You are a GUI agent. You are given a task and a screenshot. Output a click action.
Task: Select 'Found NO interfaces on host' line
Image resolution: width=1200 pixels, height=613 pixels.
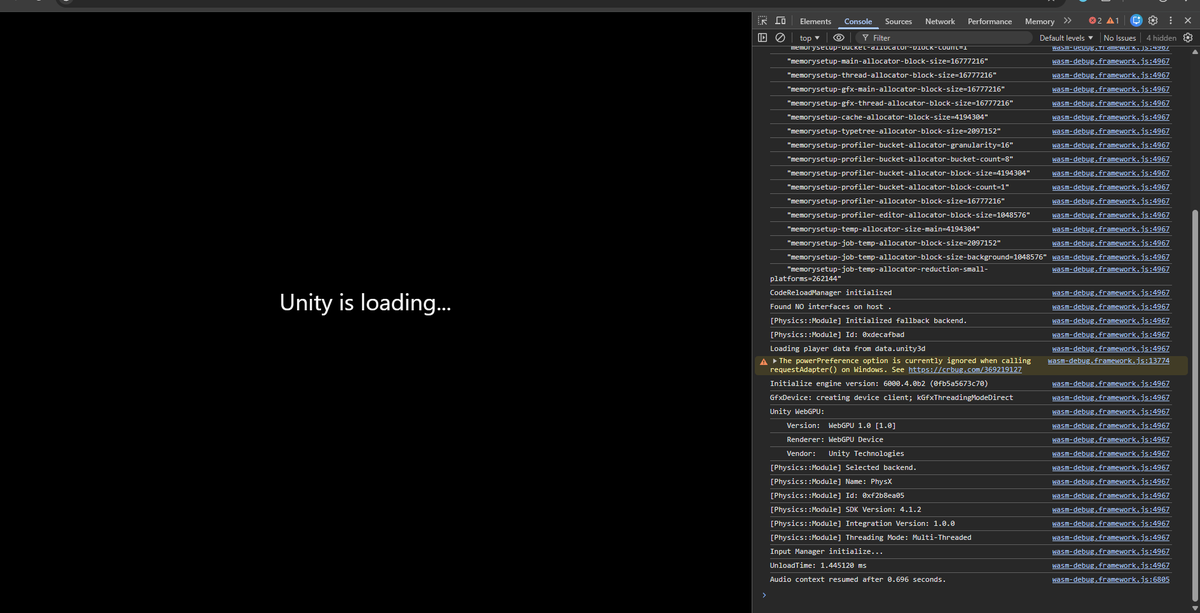coord(830,307)
